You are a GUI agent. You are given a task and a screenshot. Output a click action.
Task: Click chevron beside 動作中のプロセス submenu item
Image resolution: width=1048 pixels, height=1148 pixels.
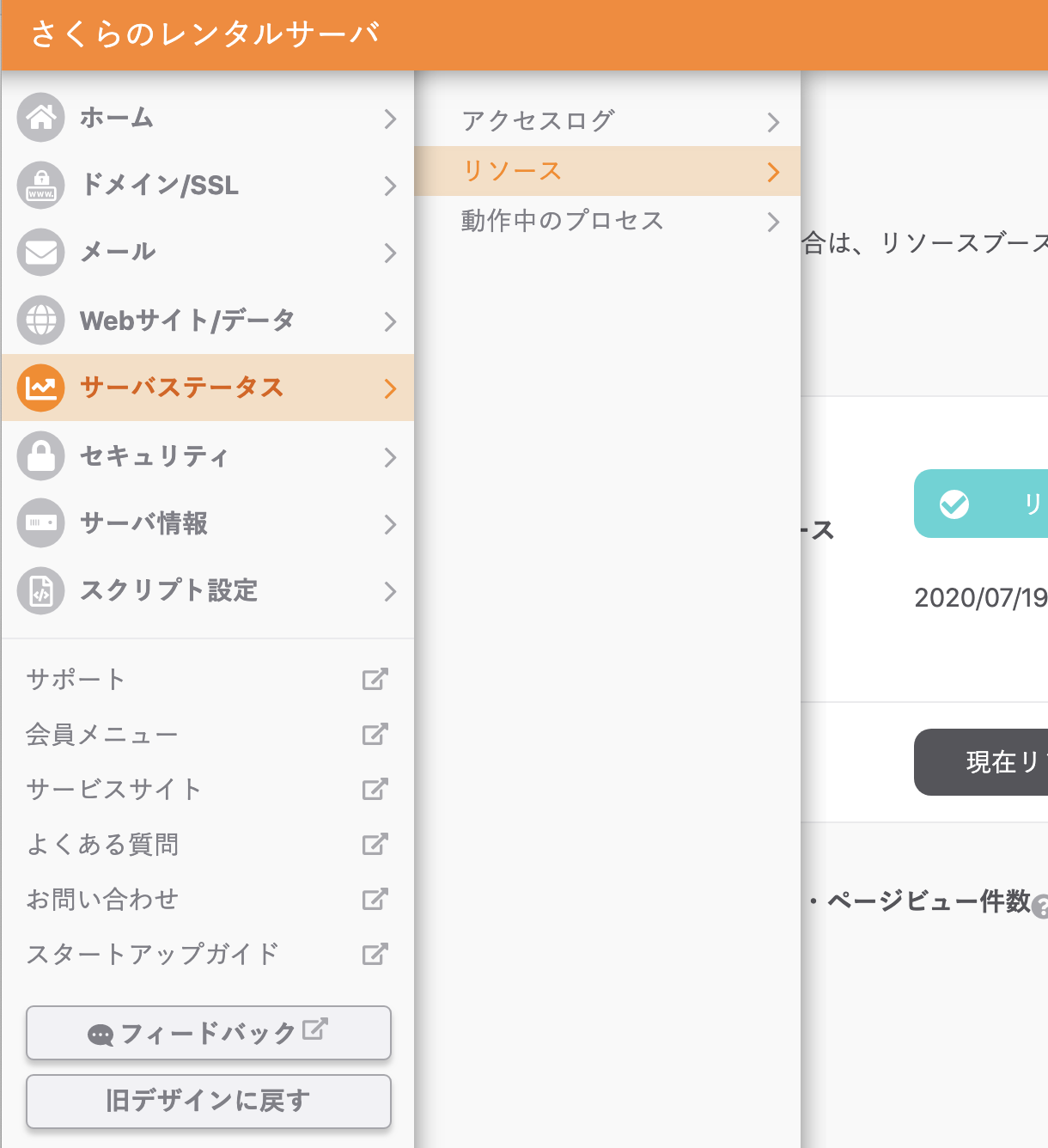click(x=773, y=222)
